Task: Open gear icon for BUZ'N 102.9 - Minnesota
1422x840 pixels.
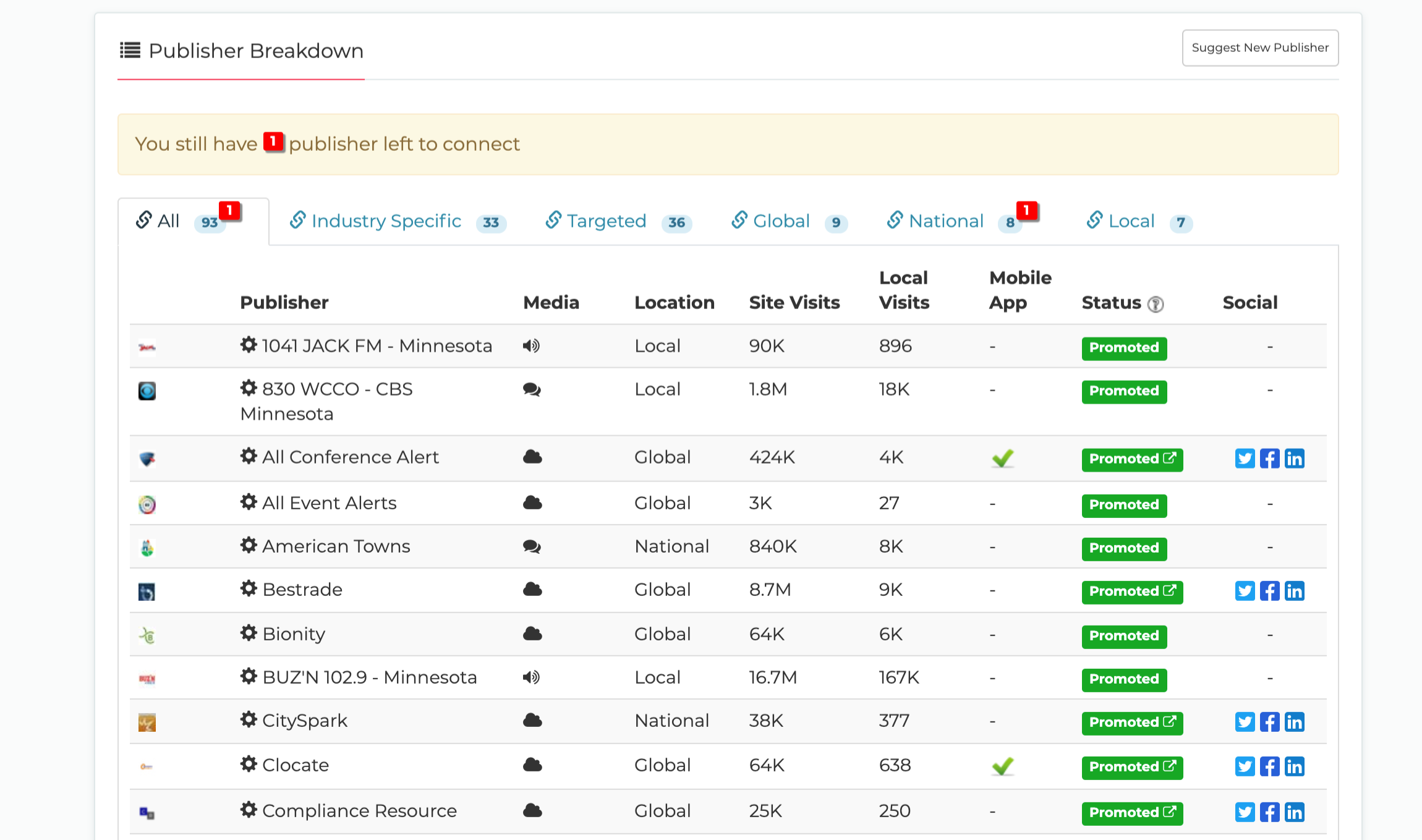Action: (x=249, y=676)
